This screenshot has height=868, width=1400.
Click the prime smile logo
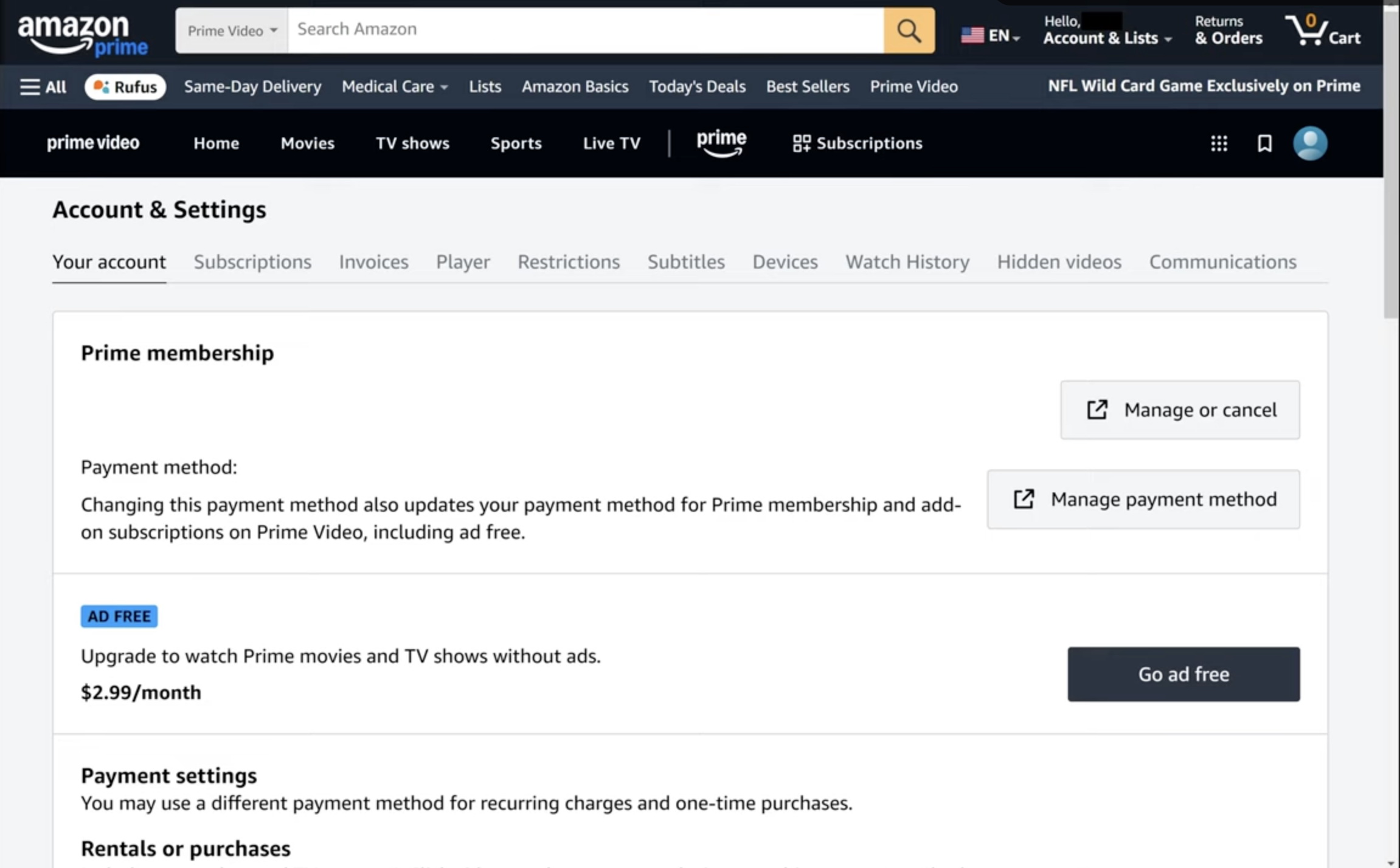(721, 143)
